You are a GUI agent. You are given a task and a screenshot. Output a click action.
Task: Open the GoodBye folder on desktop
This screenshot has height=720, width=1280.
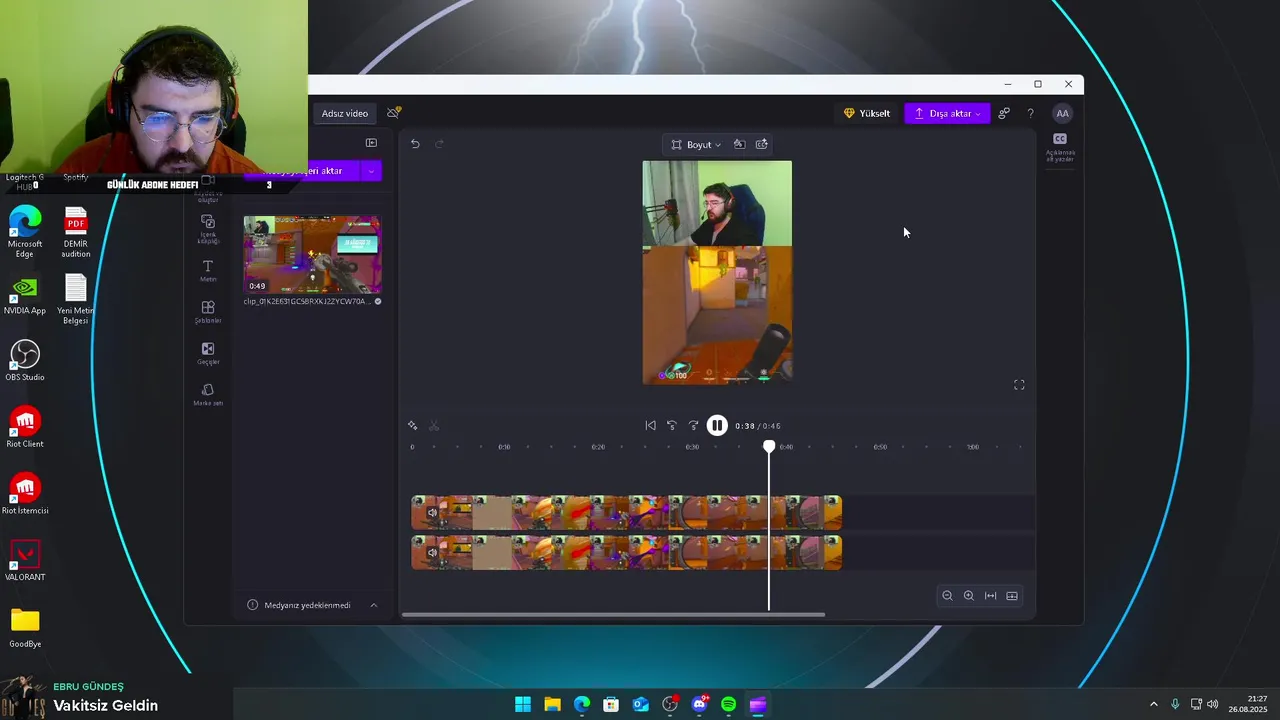click(25, 628)
